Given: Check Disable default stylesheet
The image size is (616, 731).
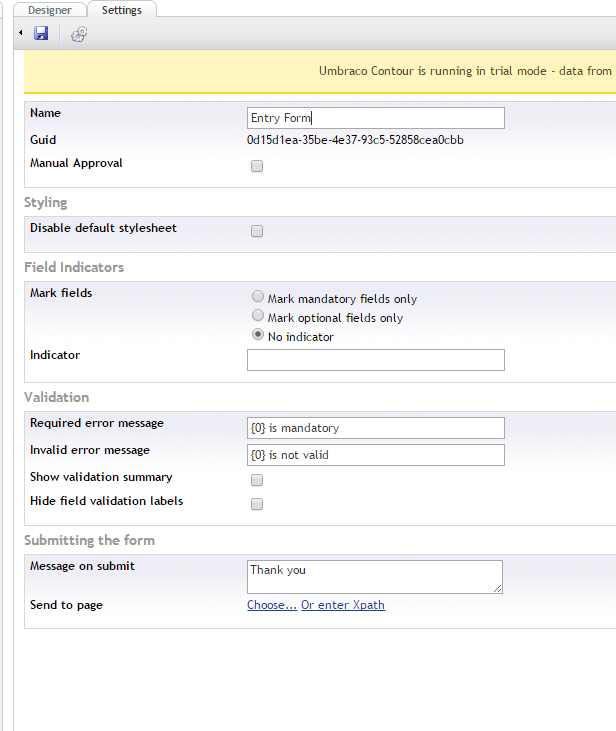Looking at the screenshot, I should pyautogui.click(x=257, y=231).
